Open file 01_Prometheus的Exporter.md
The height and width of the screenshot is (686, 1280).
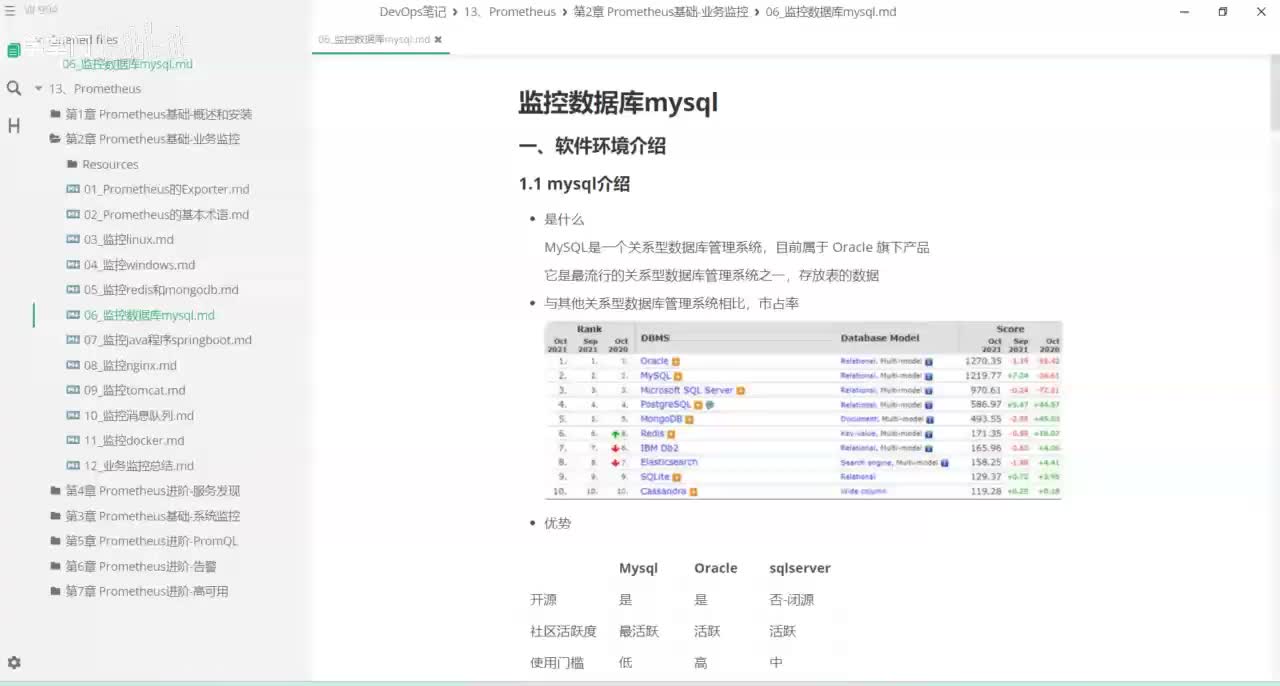coord(167,189)
